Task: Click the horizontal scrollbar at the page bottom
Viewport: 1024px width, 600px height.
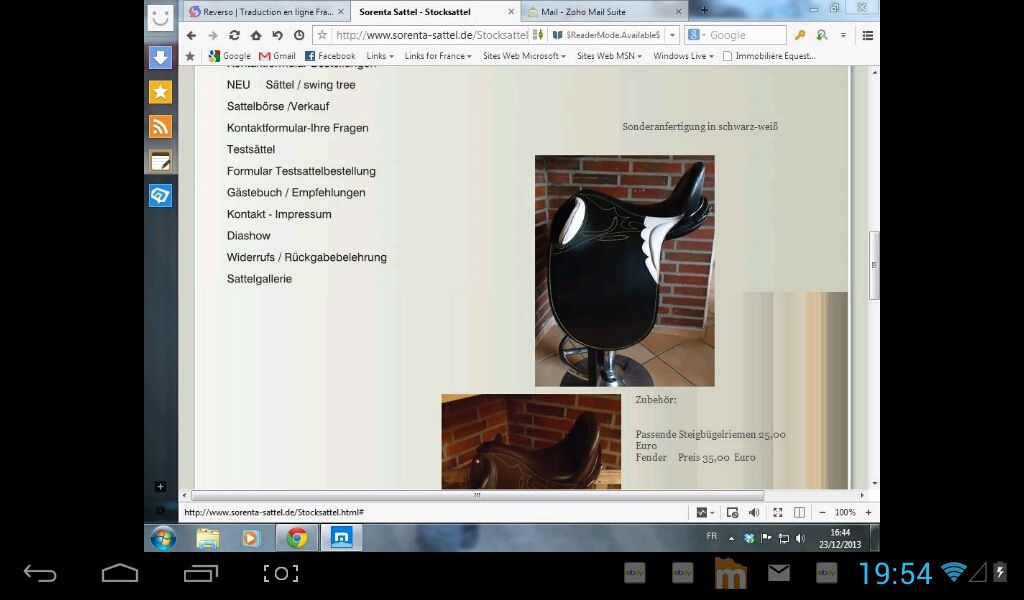Action: click(477, 495)
